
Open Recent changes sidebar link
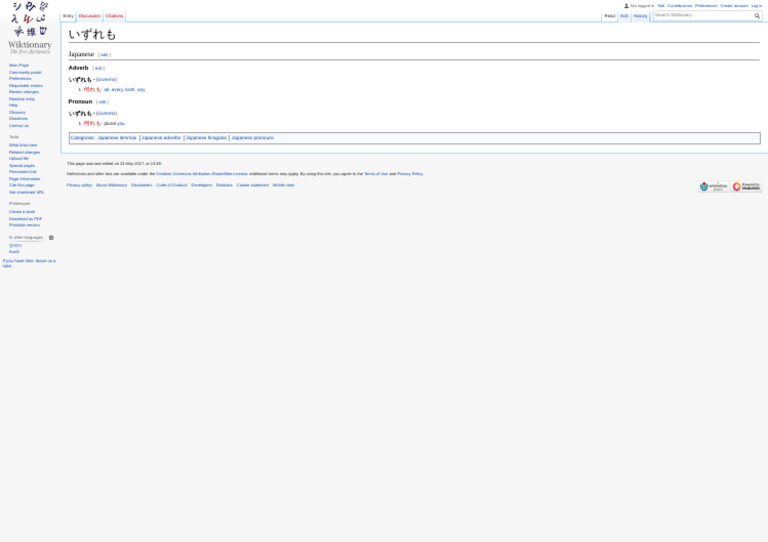coord(24,92)
